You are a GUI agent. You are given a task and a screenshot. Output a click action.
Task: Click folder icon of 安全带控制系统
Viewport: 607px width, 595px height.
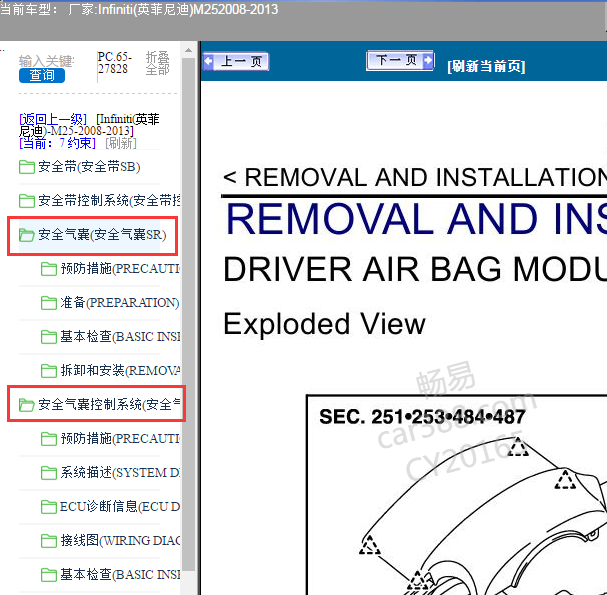pyautogui.click(x=27, y=201)
